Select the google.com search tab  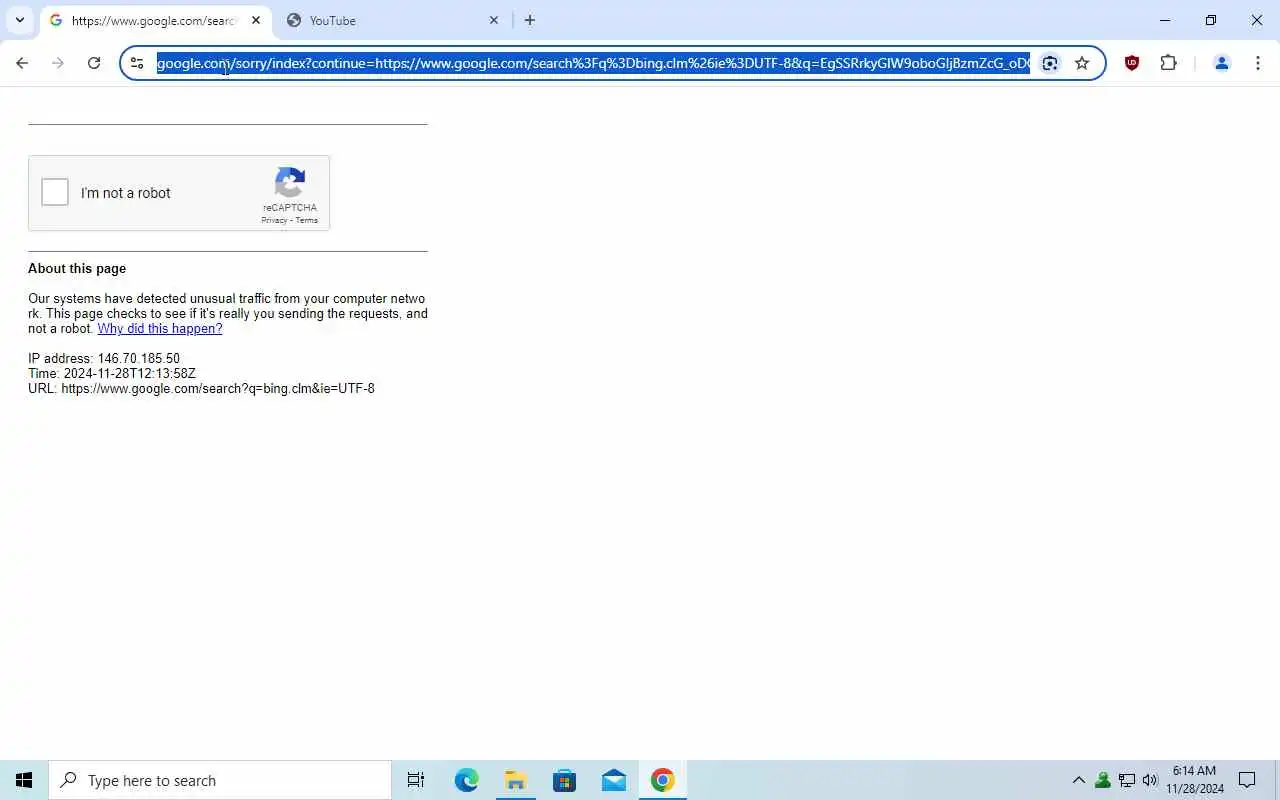(155, 20)
